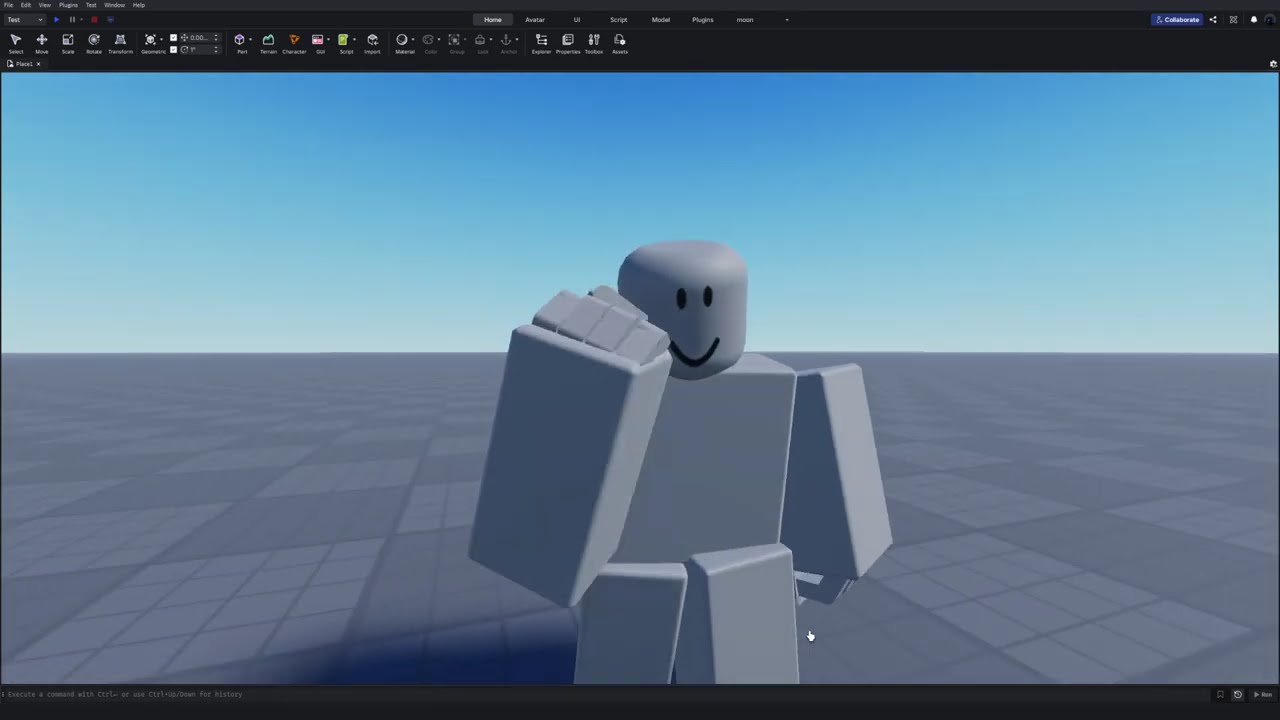Screen dimensions: 1280x720
Task: Switch to the Model tab
Action: [x=661, y=19]
